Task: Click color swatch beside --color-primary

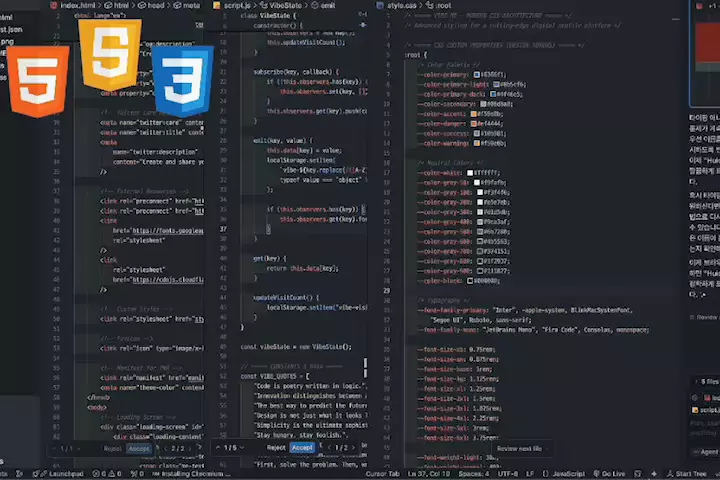Action: (477, 74)
